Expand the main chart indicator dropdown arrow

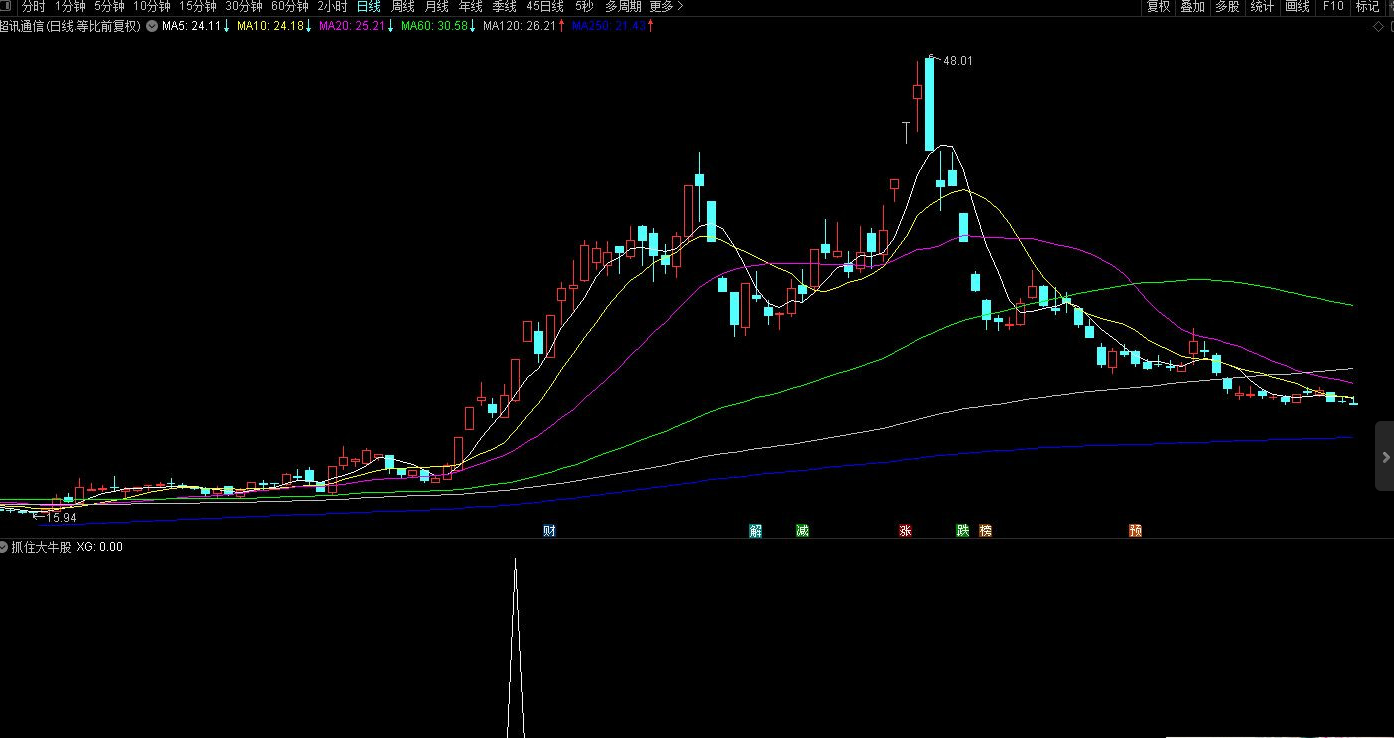[151, 26]
